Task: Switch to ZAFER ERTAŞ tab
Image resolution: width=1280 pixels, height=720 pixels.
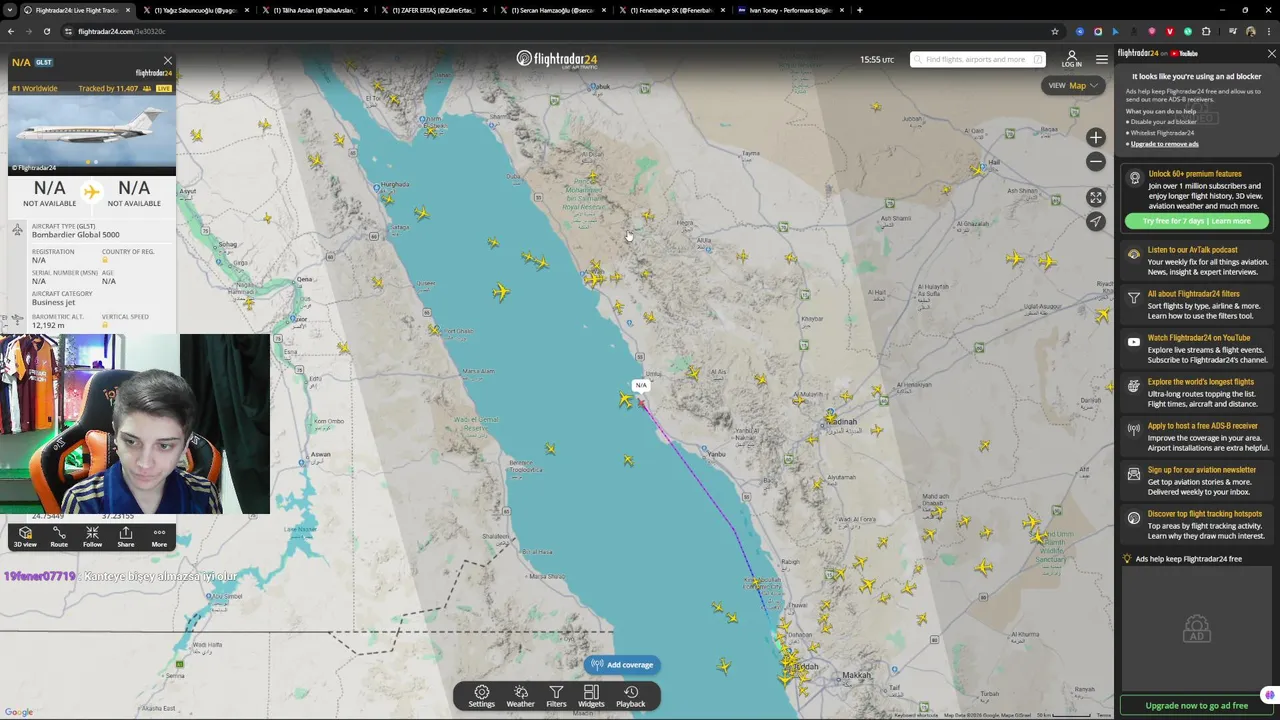Action: pos(433,10)
